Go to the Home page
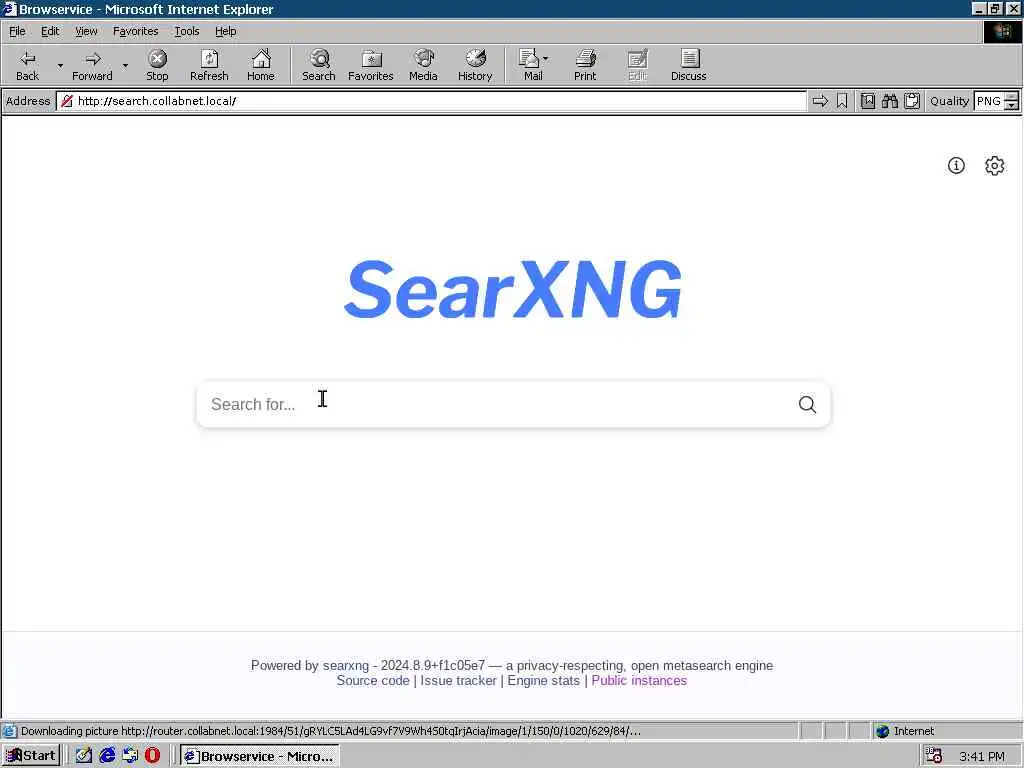This screenshot has width=1024, height=768. pyautogui.click(x=261, y=65)
